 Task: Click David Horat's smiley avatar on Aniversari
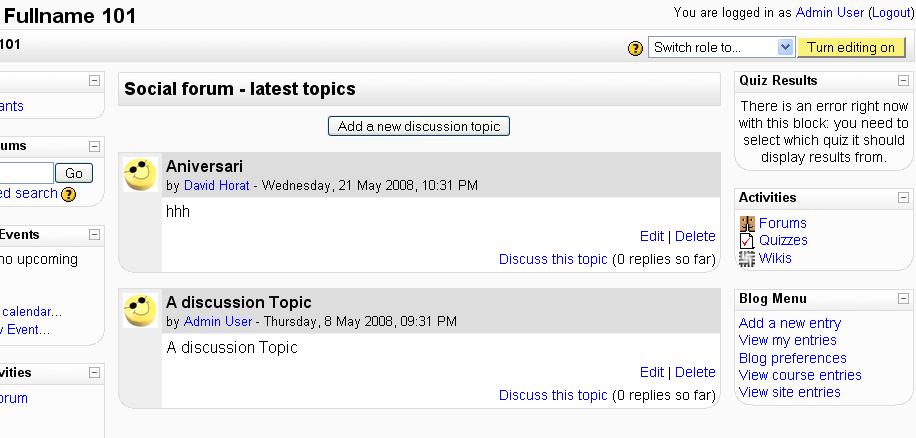pyautogui.click(x=140, y=174)
